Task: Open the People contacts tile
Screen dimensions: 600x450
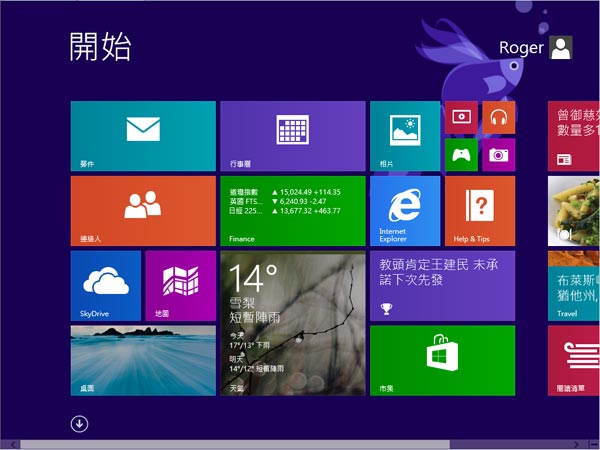Action: [143, 211]
